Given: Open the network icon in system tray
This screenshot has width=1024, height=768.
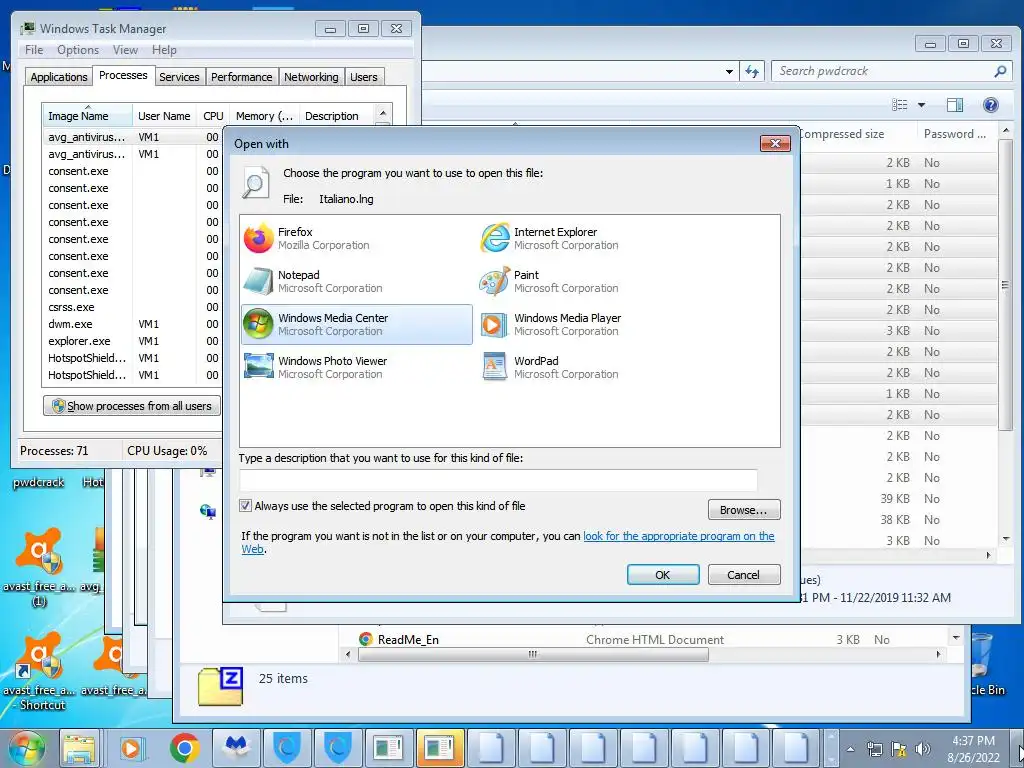Looking at the screenshot, I should click(874, 749).
